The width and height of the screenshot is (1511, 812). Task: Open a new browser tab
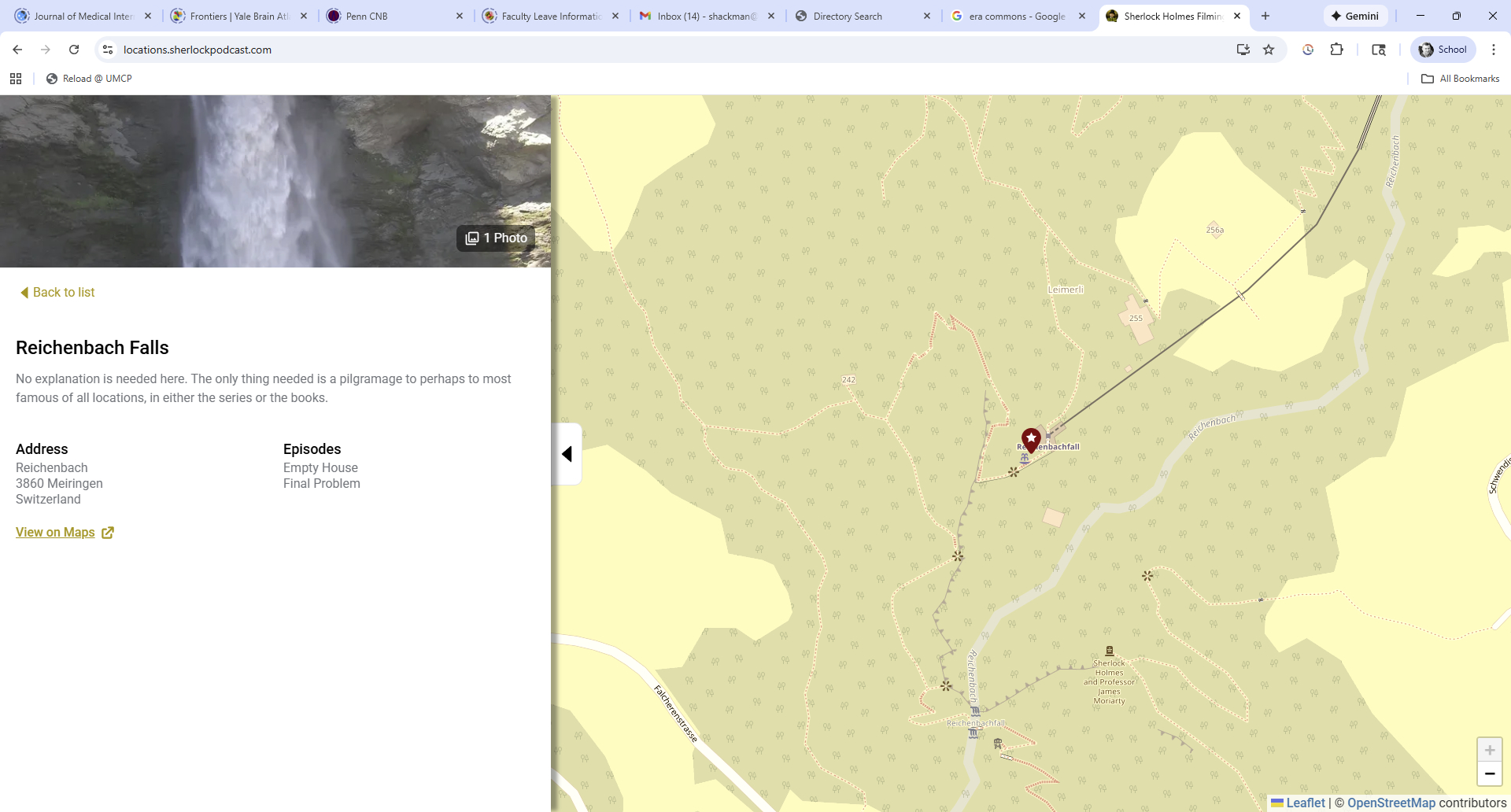pyautogui.click(x=1265, y=16)
